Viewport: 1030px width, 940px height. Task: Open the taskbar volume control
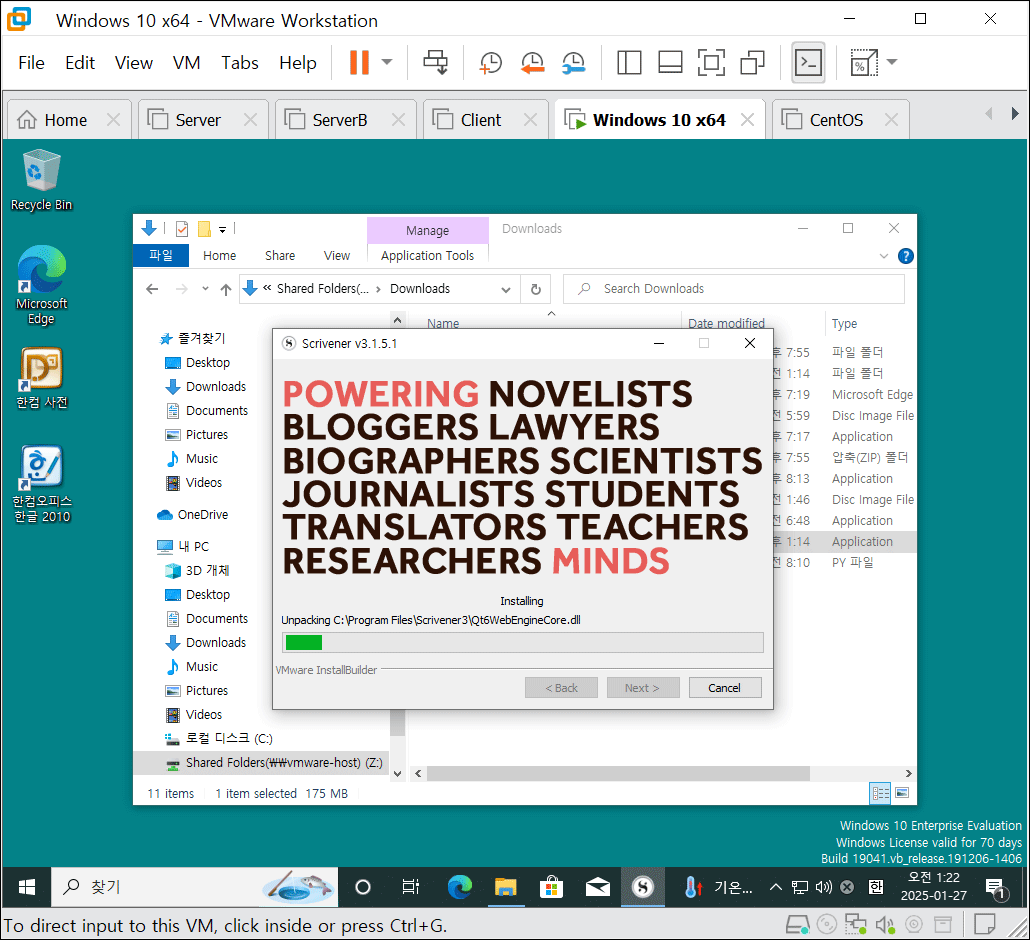pyautogui.click(x=823, y=887)
